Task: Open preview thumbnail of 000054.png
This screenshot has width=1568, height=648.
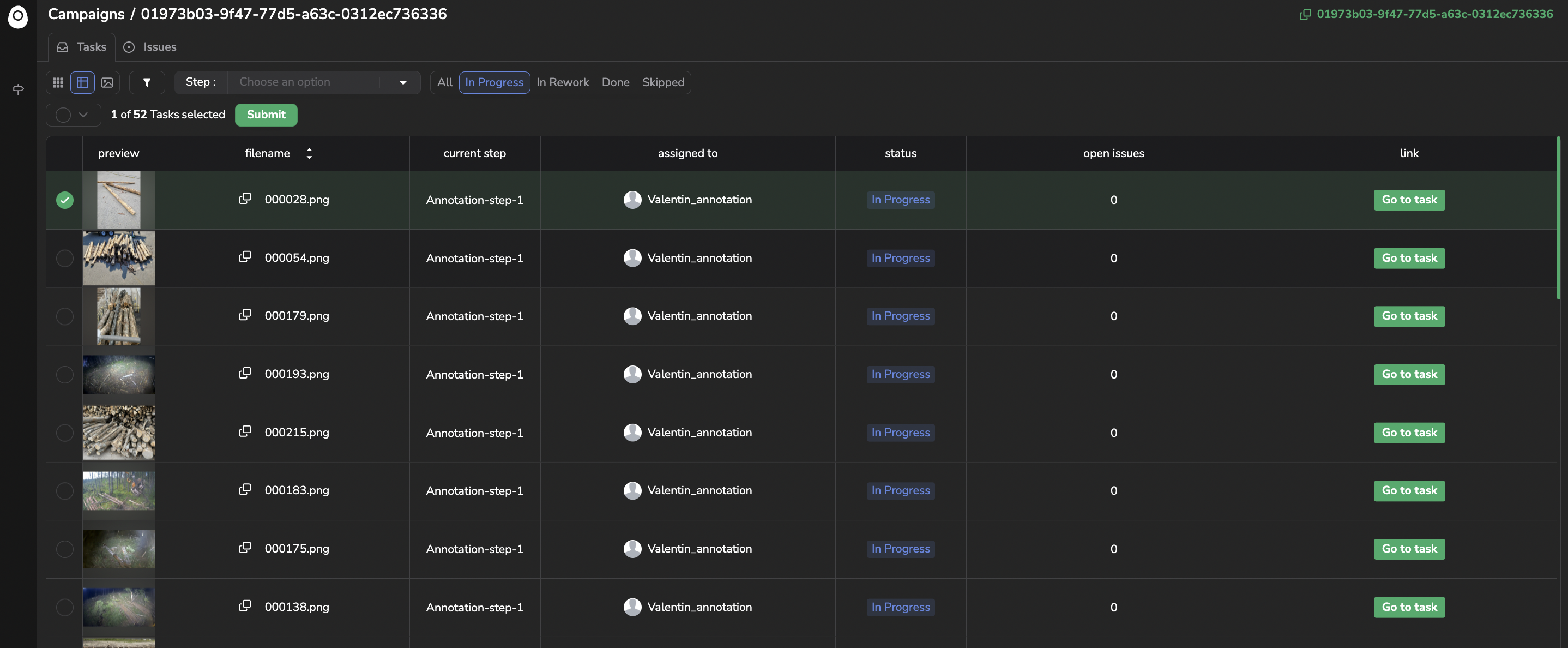Action: (119, 258)
